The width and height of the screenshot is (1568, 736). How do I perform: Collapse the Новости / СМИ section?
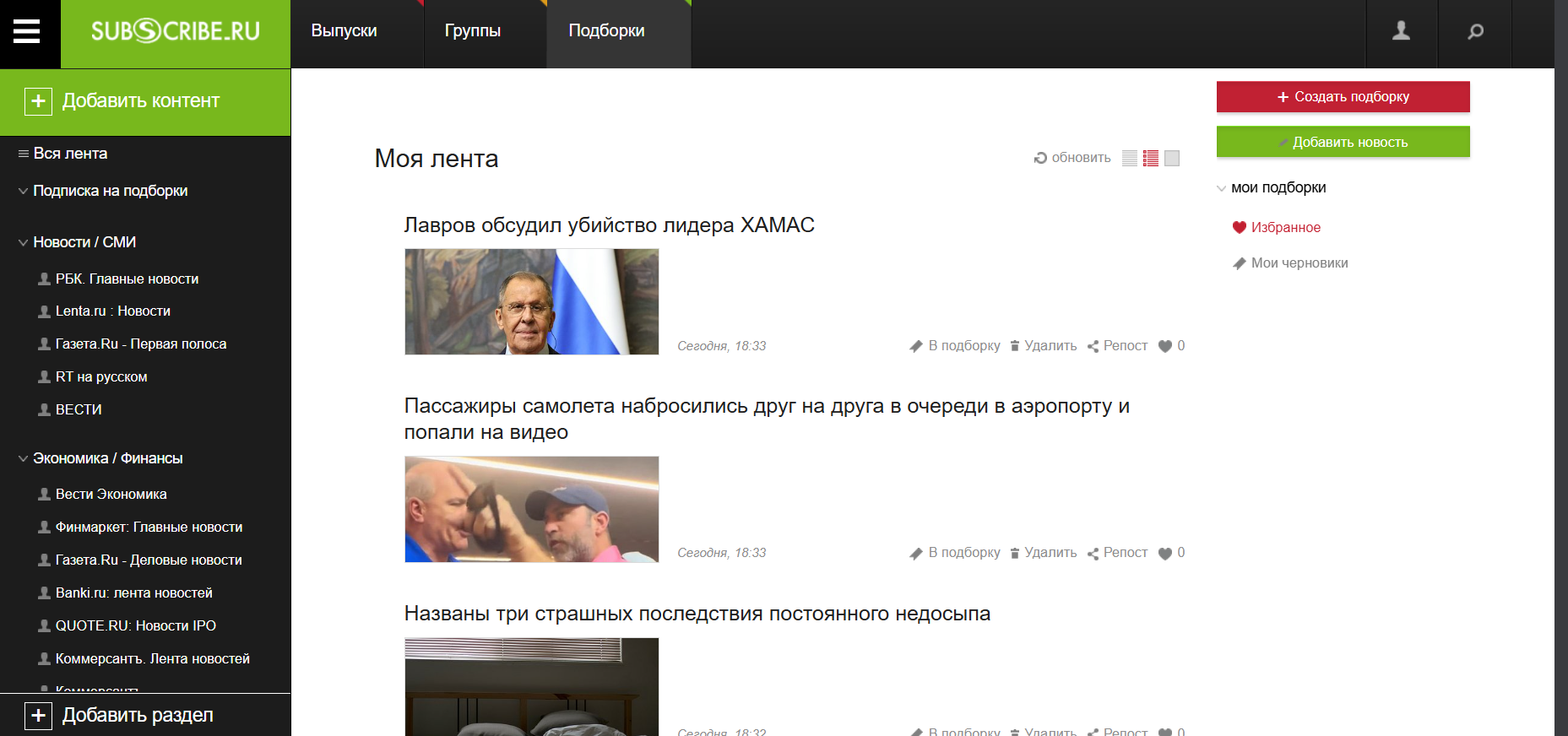pyautogui.click(x=24, y=243)
